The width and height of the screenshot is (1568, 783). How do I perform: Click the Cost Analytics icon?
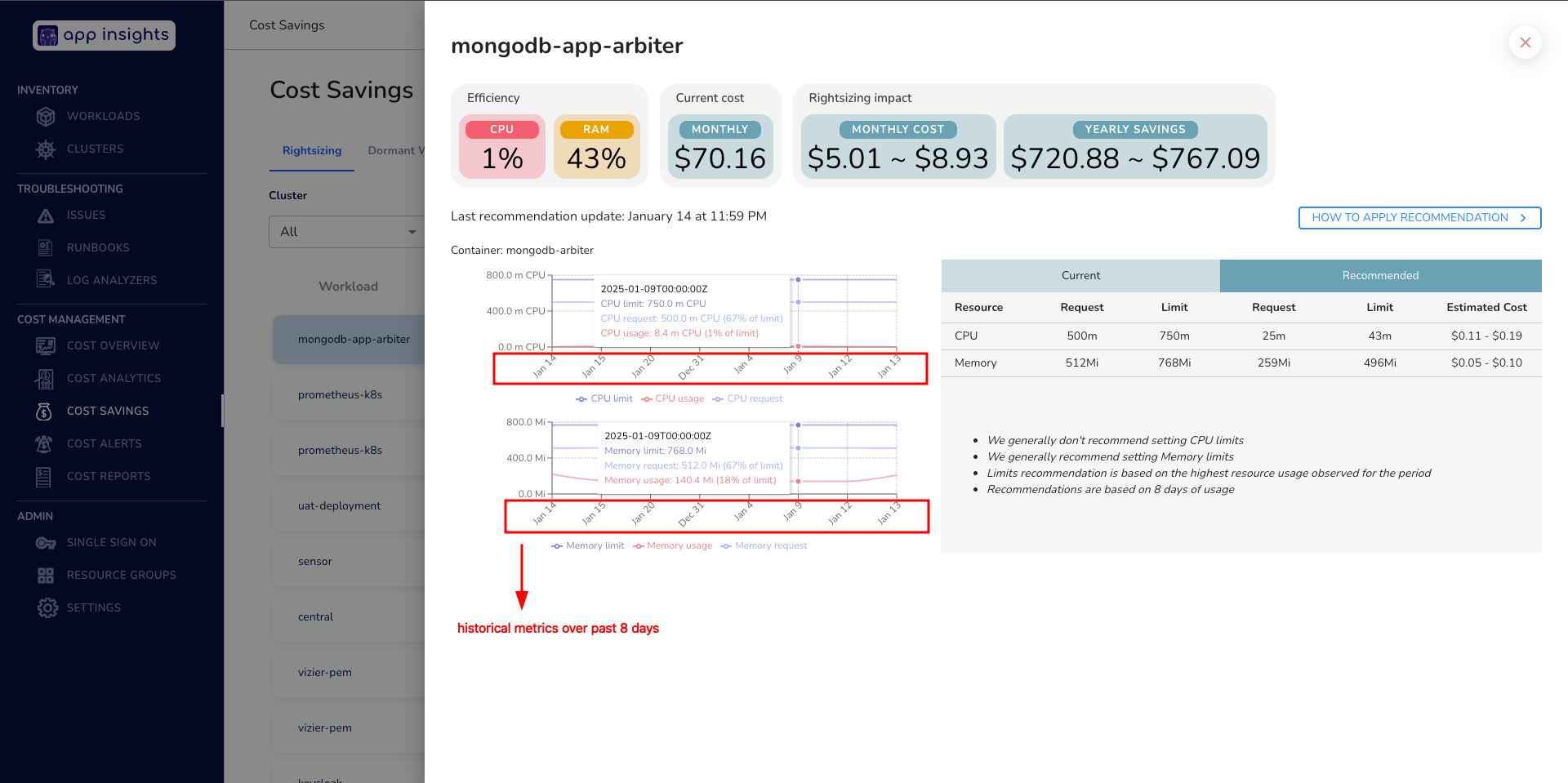point(46,378)
